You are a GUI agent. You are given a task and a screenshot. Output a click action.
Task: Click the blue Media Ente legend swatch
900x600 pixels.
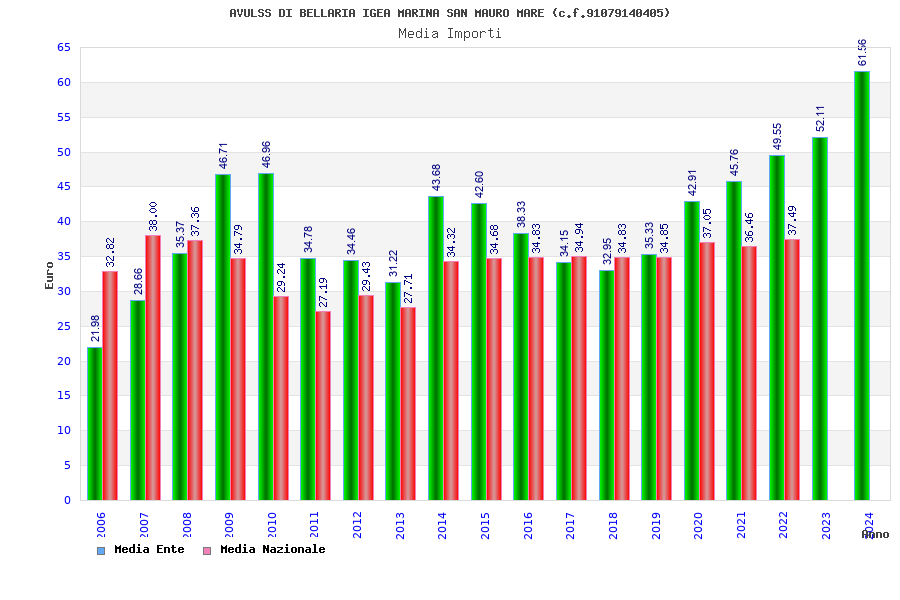point(101,551)
